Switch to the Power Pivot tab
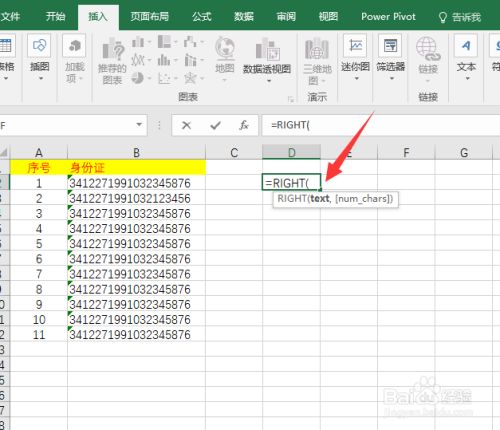This screenshot has height=430, width=500. coord(388,16)
